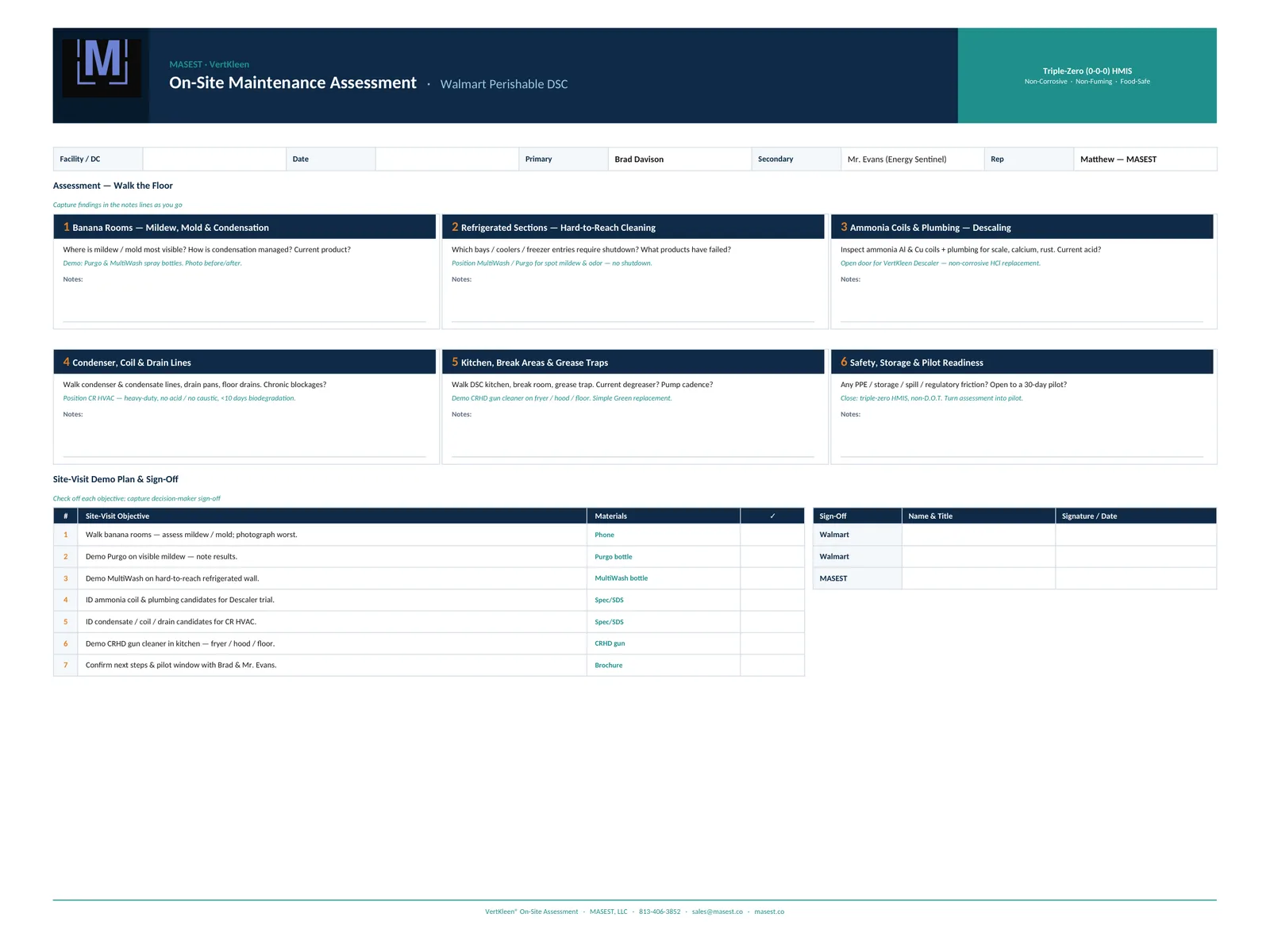Click the CRHD gun materials entry
Screen dimensions: 1270x952
(x=610, y=643)
